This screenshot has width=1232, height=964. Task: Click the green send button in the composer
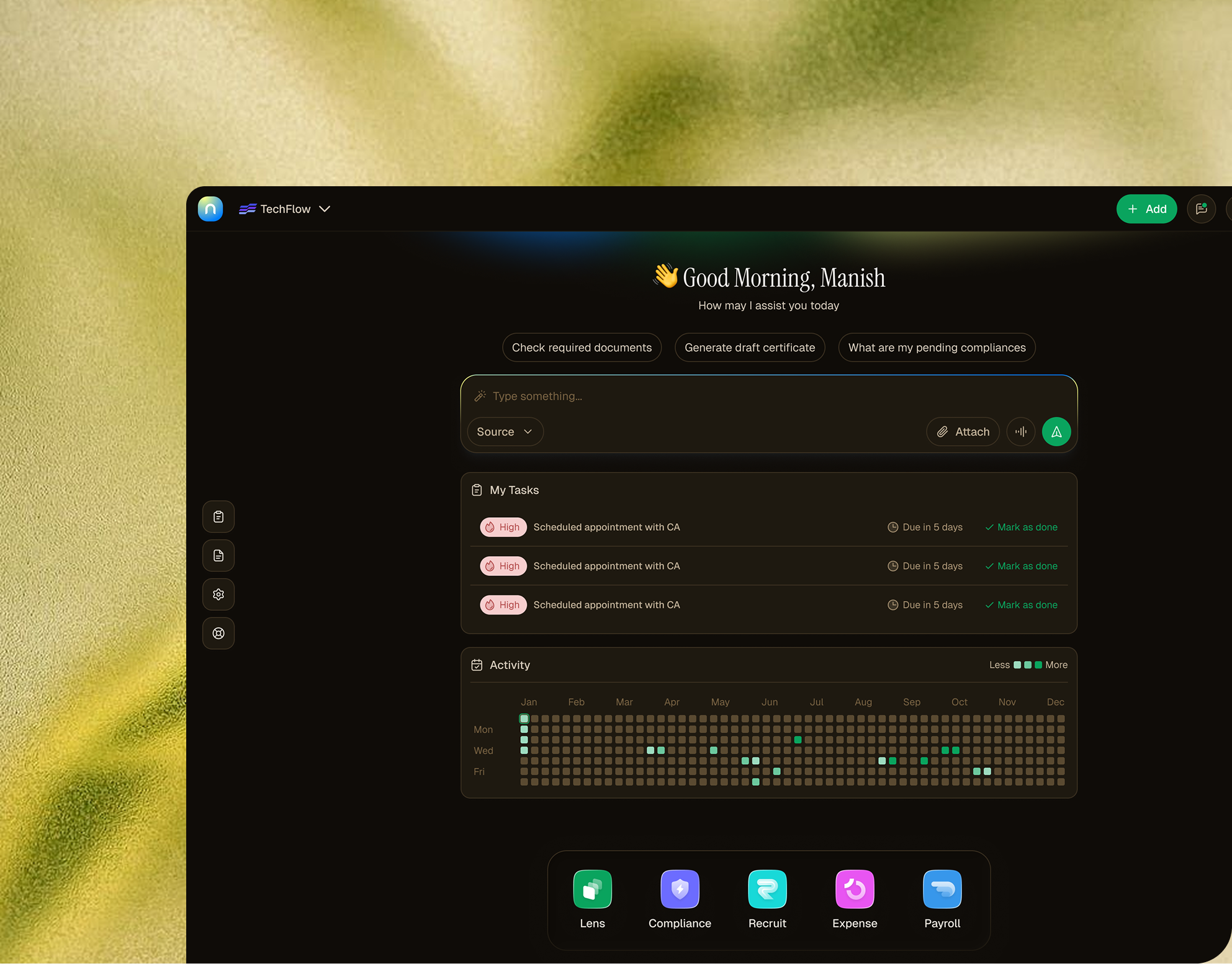click(1056, 431)
